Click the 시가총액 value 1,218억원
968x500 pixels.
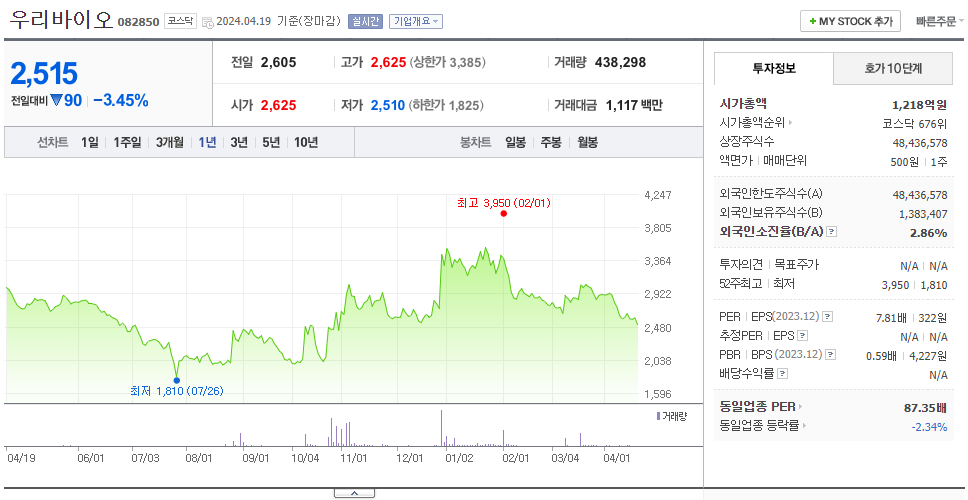[x=919, y=105]
